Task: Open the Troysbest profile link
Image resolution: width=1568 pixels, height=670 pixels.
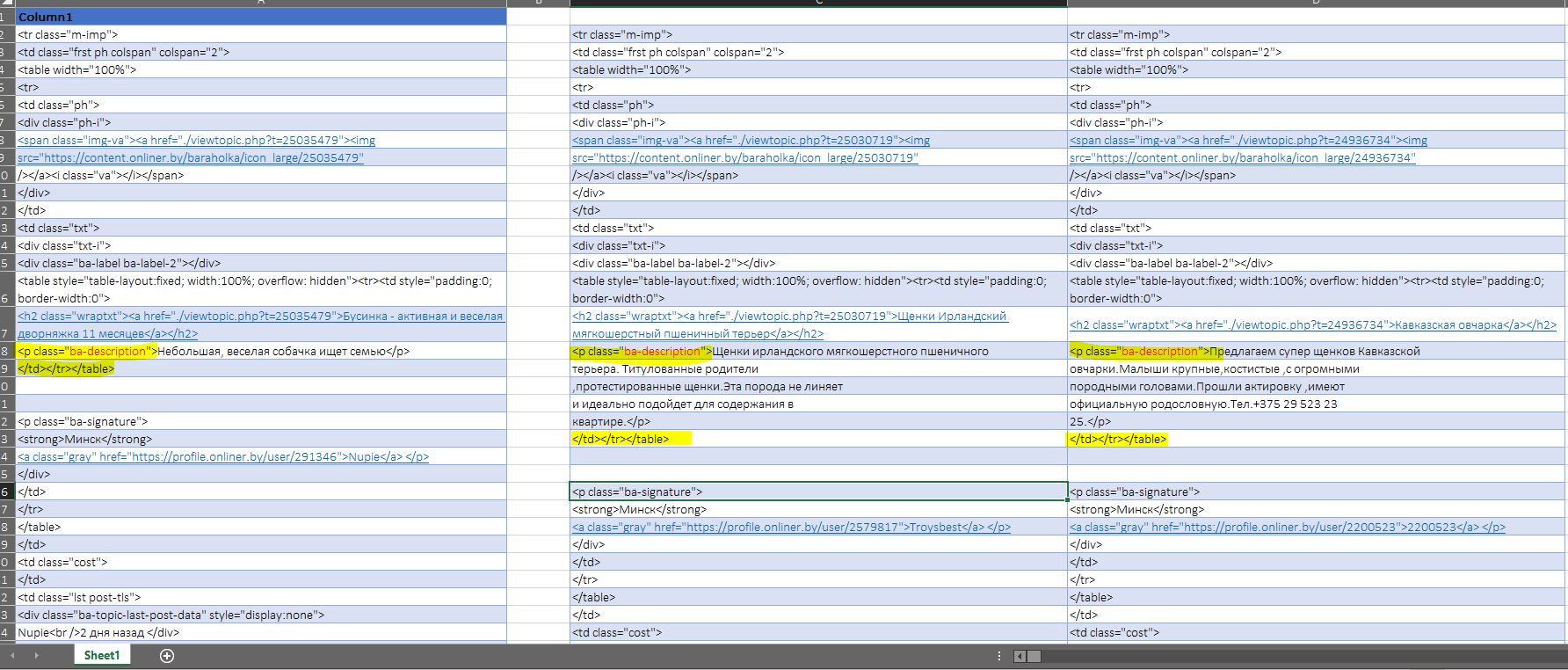Action: click(791, 527)
